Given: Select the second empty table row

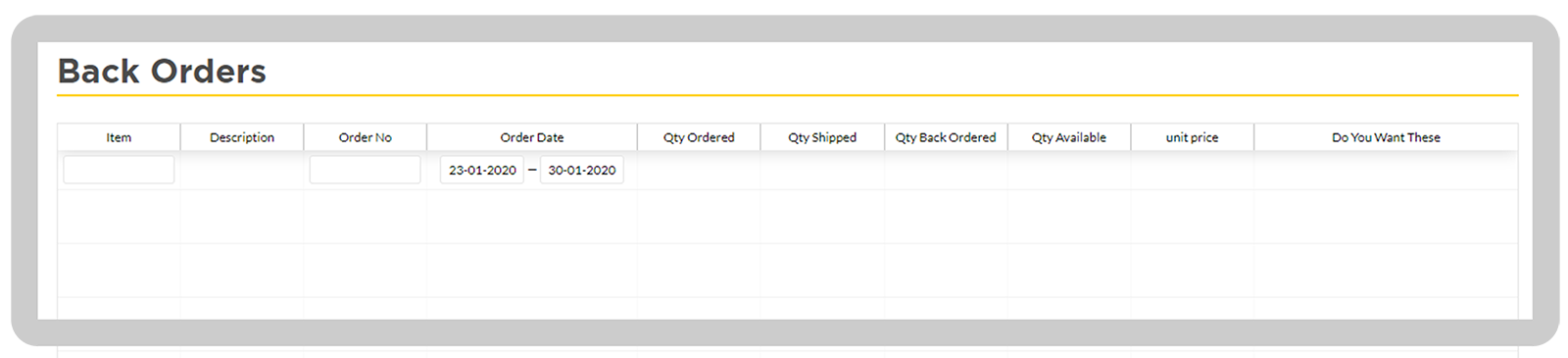Looking at the screenshot, I should 788,271.
